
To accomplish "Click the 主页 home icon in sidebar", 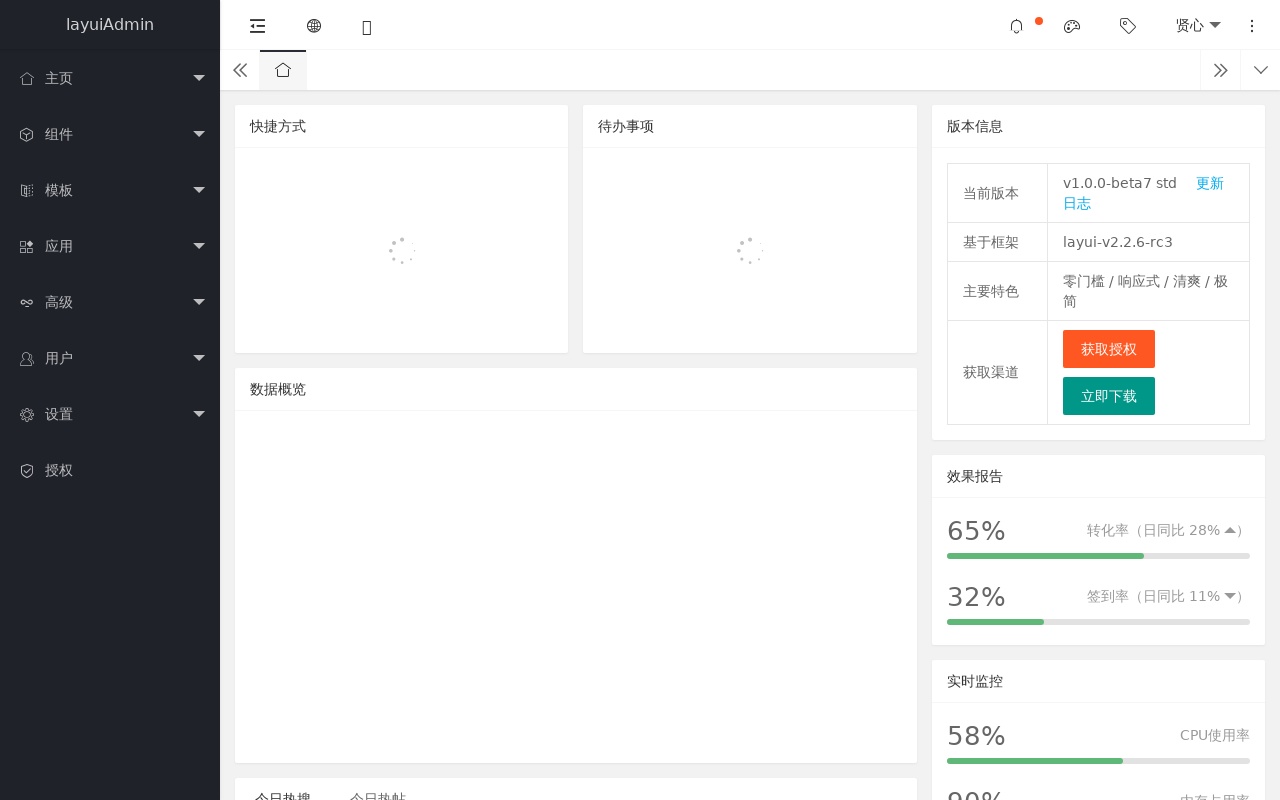I will (x=27, y=78).
